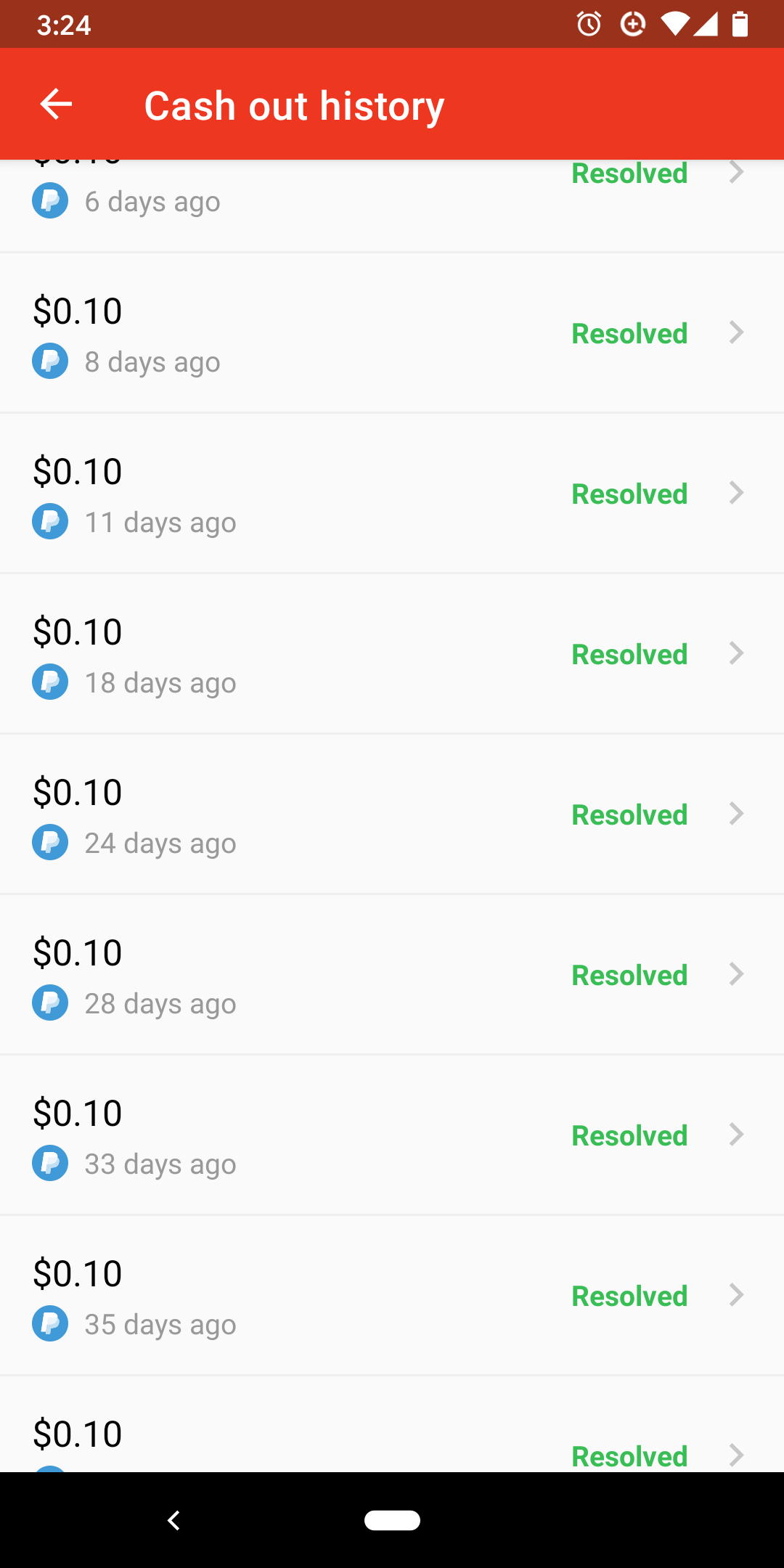The height and width of the screenshot is (1568, 784).
Task: Tap the home pill navigation button
Action: click(392, 1520)
